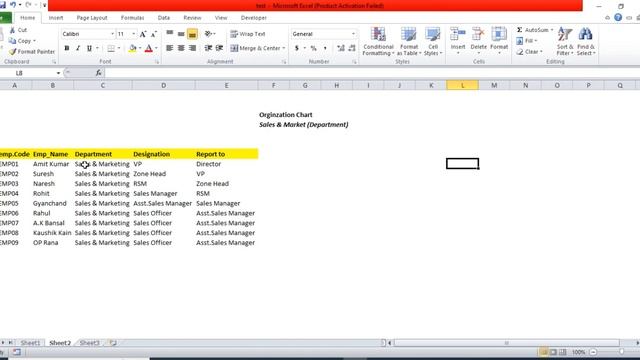The height and width of the screenshot is (360, 640).
Task: Open Format cells menu icon
Action: [x=499, y=34]
